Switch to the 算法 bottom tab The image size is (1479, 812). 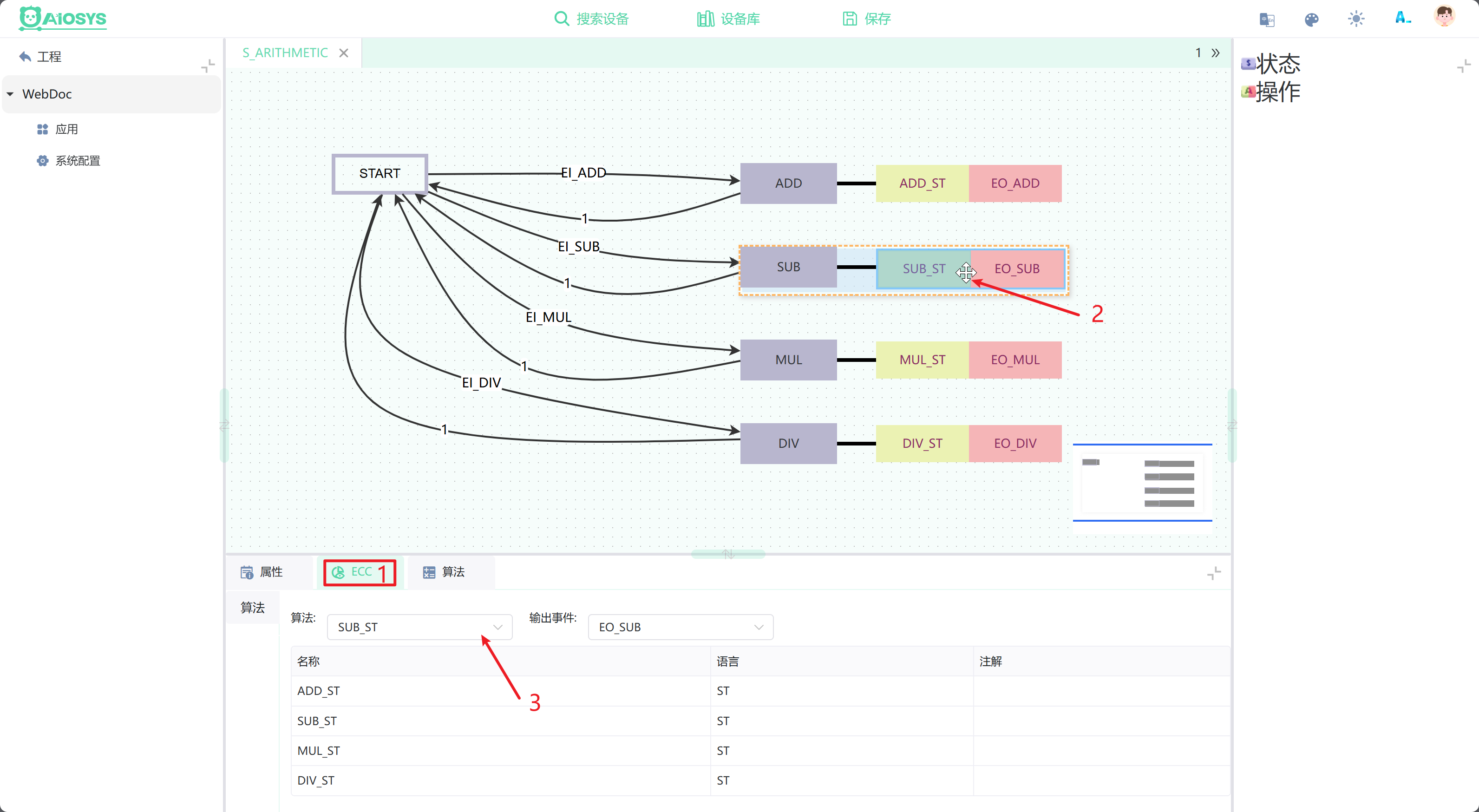tap(444, 572)
